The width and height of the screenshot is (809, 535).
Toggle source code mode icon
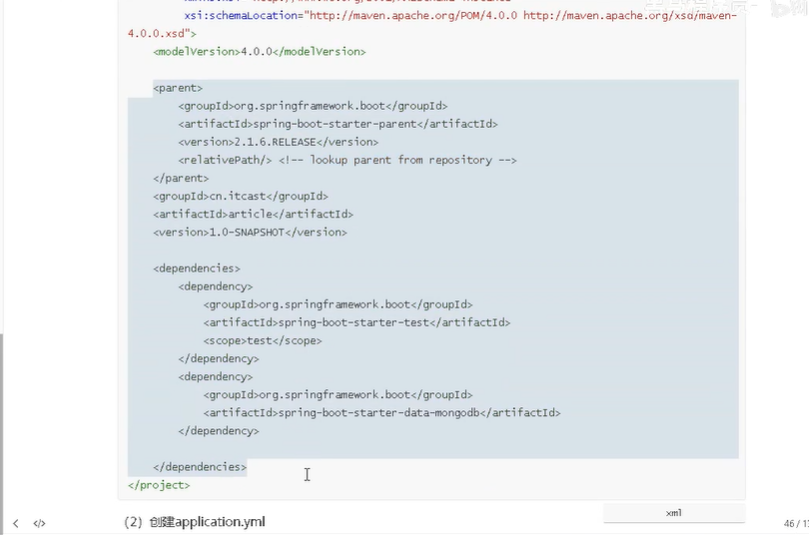click(39, 523)
